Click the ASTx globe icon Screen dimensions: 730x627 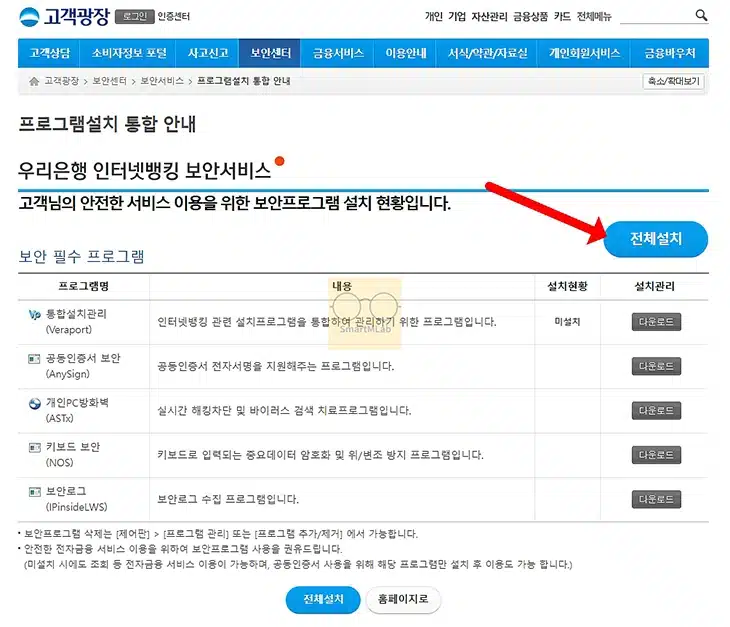(35, 404)
